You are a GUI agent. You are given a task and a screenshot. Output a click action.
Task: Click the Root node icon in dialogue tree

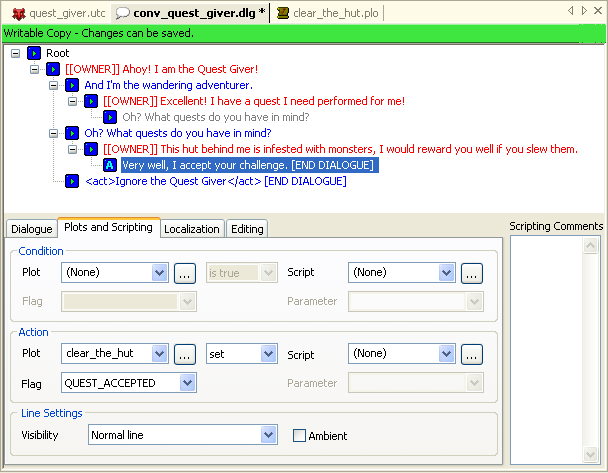click(33, 53)
